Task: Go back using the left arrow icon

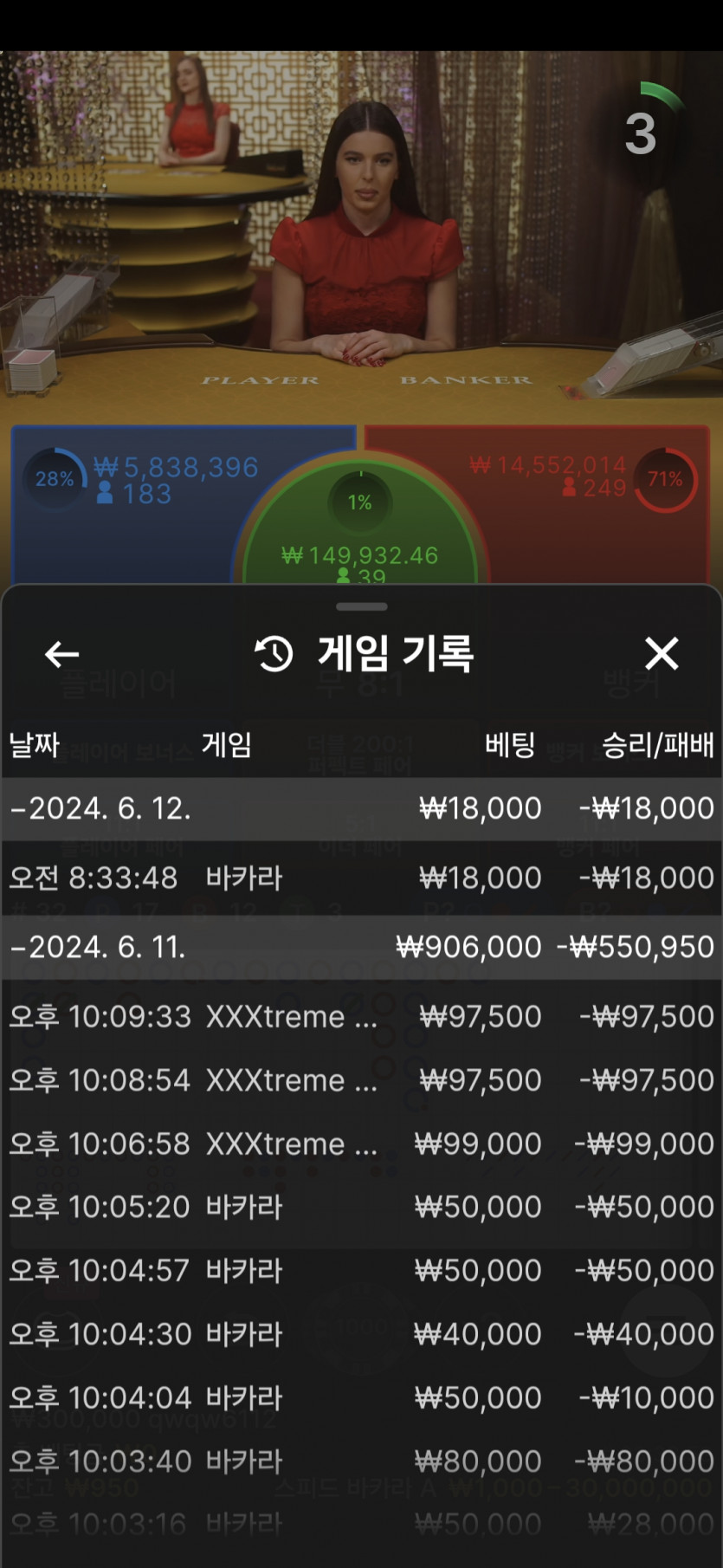Action: click(61, 654)
